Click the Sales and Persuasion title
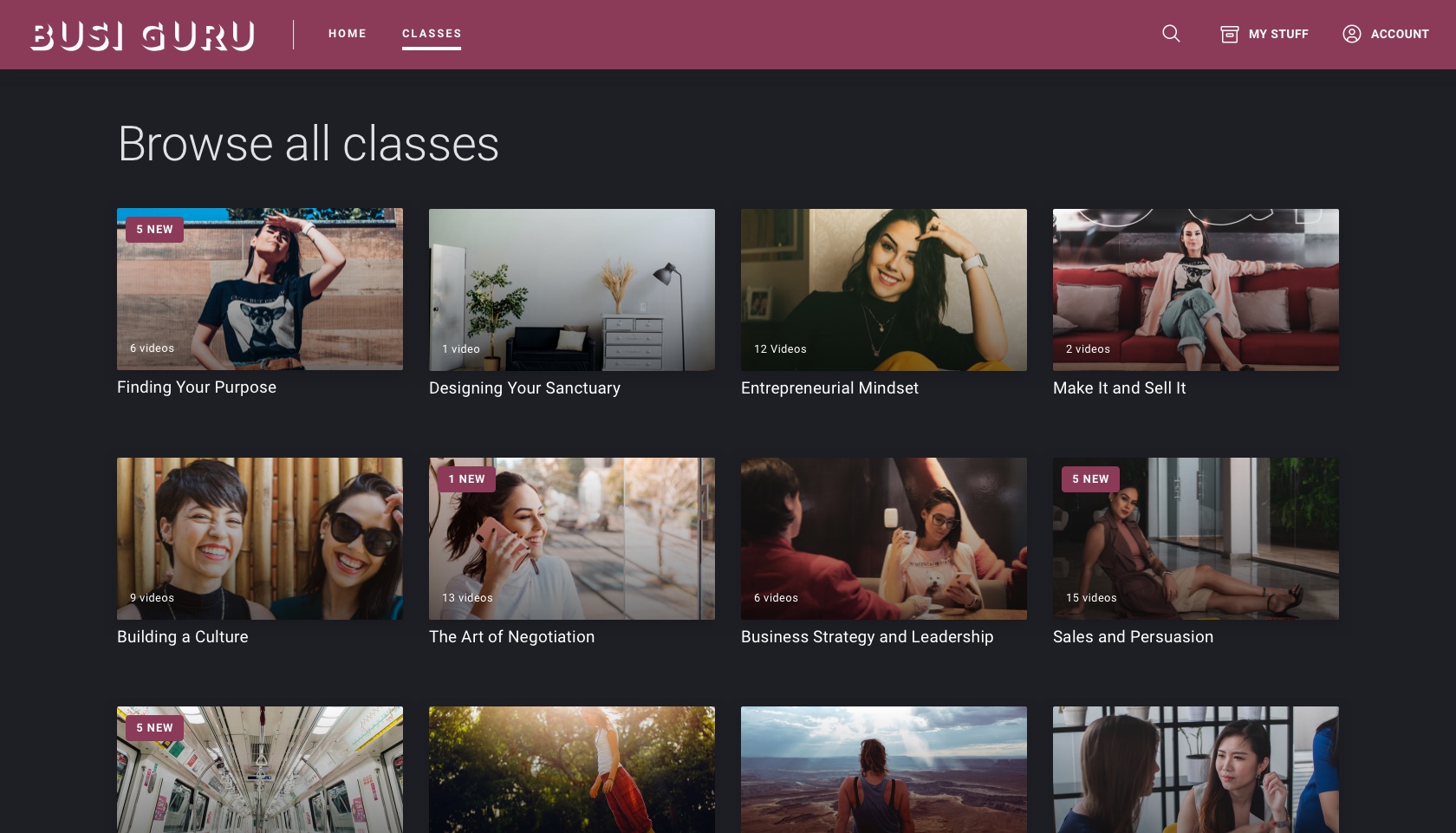 1133,637
